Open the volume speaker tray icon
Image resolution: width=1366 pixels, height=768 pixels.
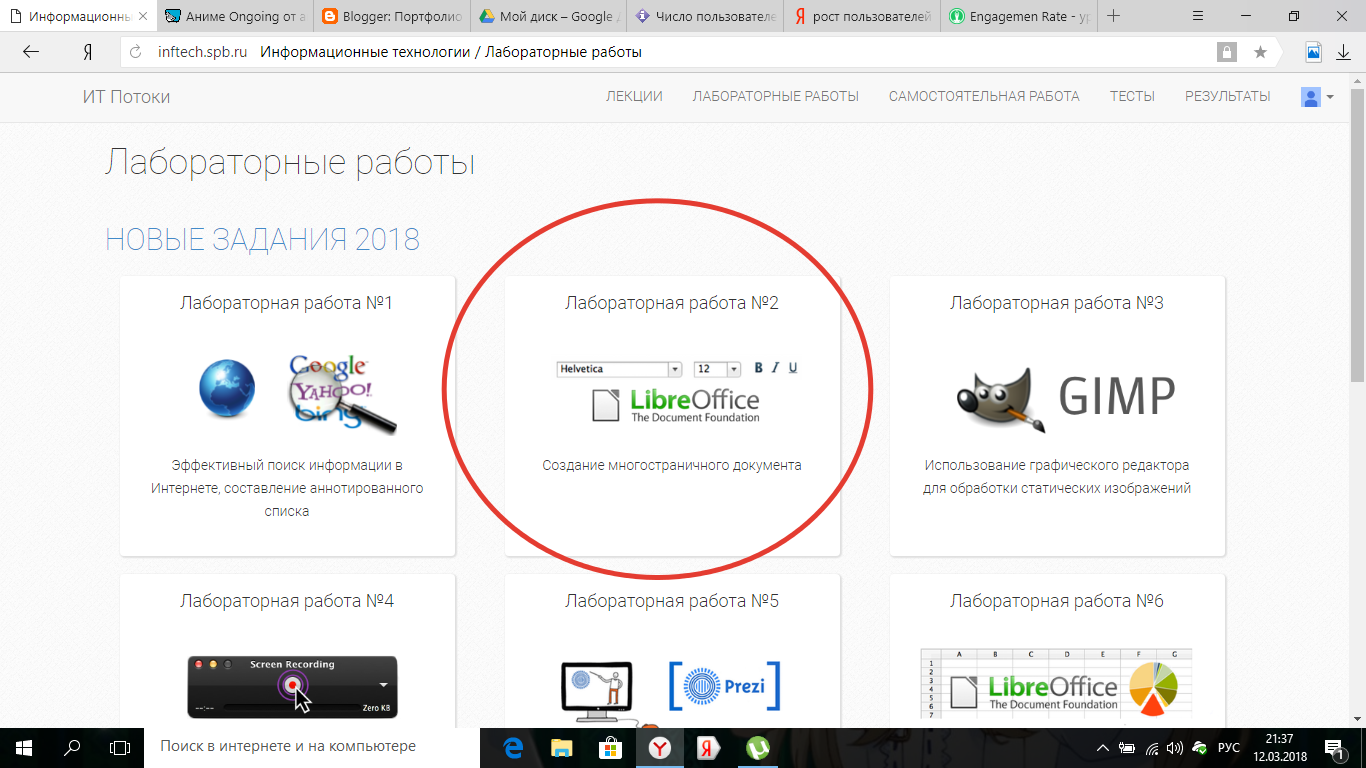[x=1175, y=747]
